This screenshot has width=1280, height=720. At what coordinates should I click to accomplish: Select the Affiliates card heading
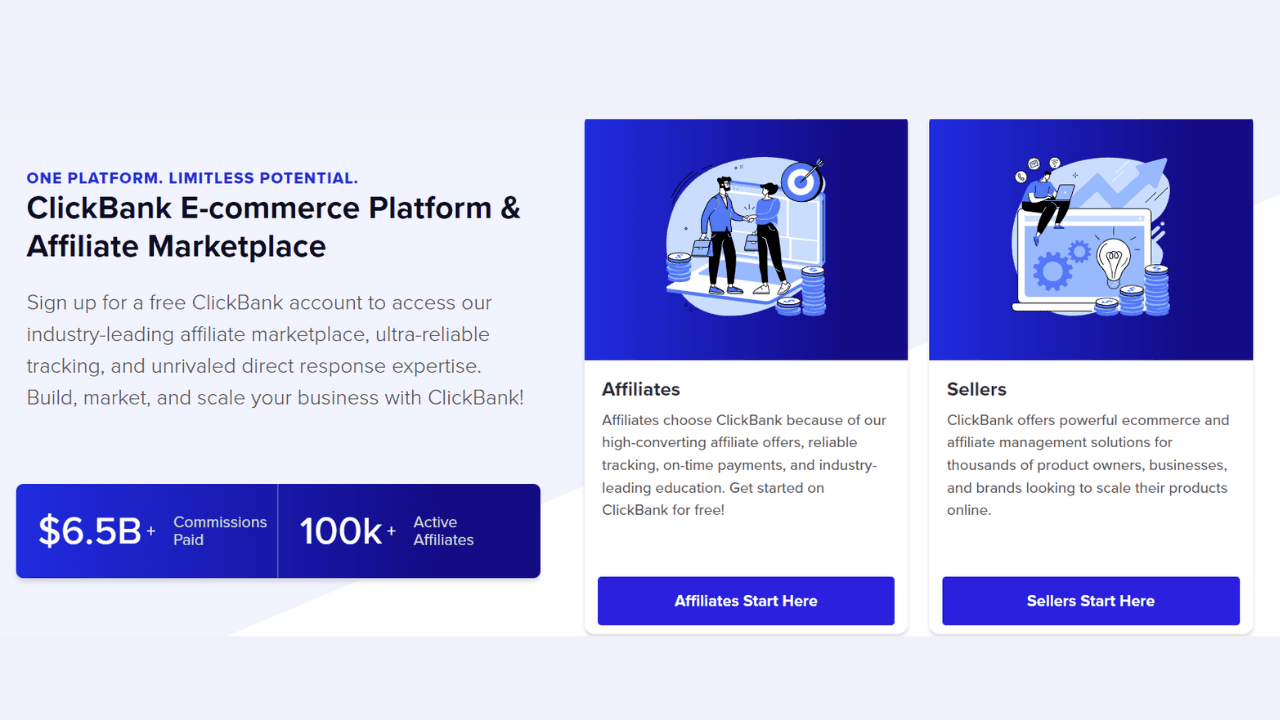pyautogui.click(x=641, y=389)
